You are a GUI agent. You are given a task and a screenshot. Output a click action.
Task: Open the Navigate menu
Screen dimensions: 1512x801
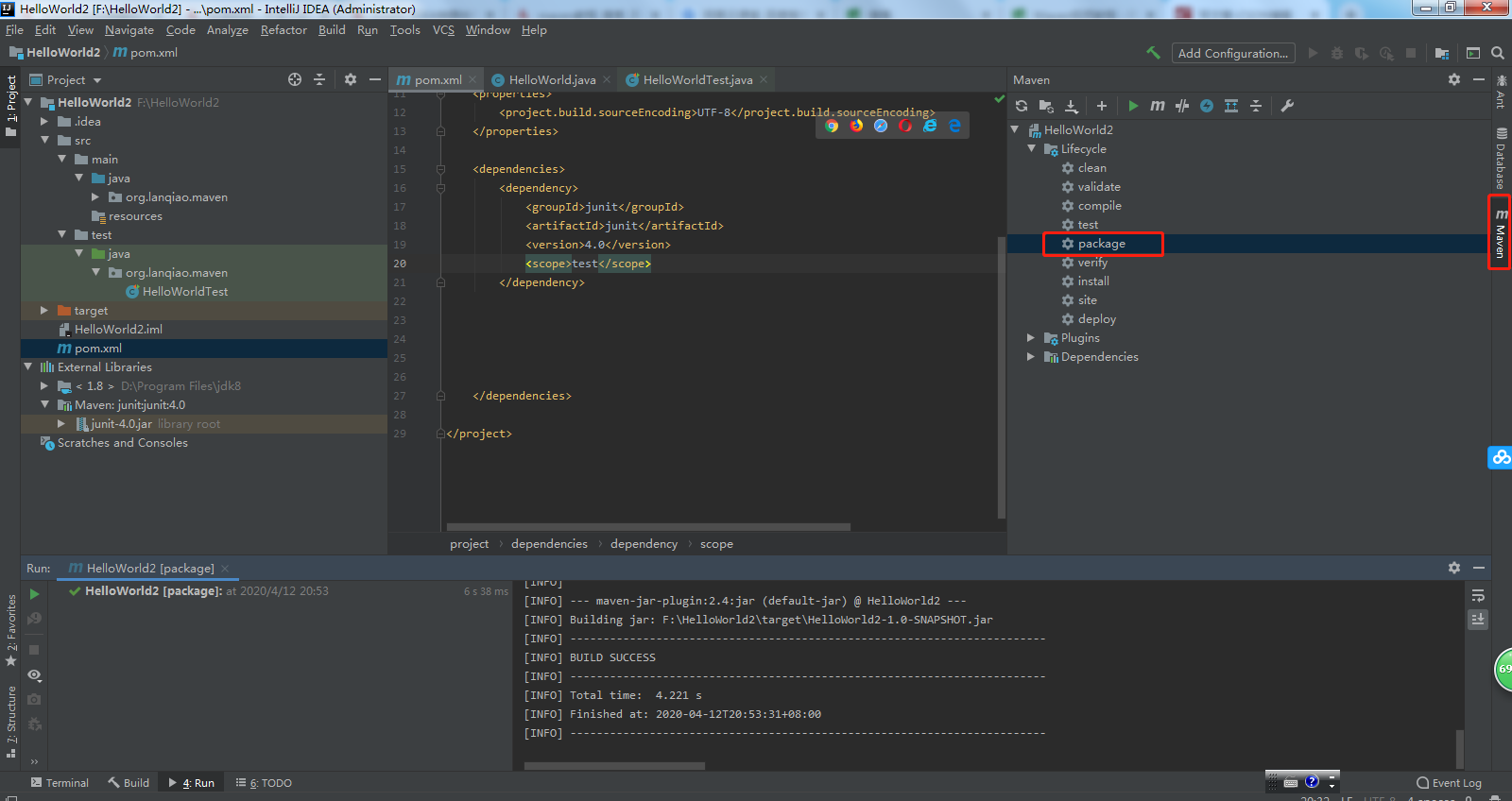[129, 30]
